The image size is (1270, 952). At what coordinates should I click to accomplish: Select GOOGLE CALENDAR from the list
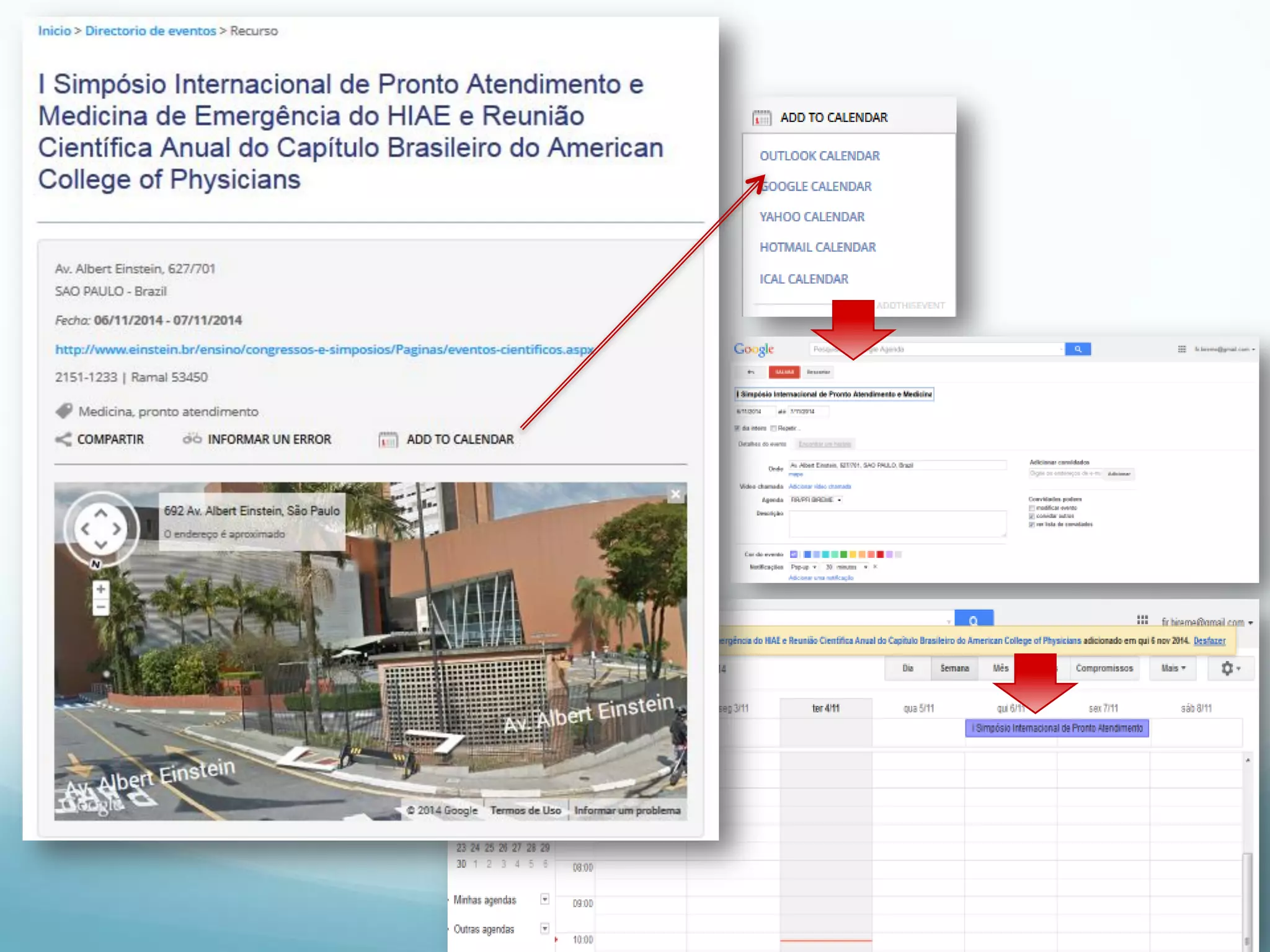816,187
